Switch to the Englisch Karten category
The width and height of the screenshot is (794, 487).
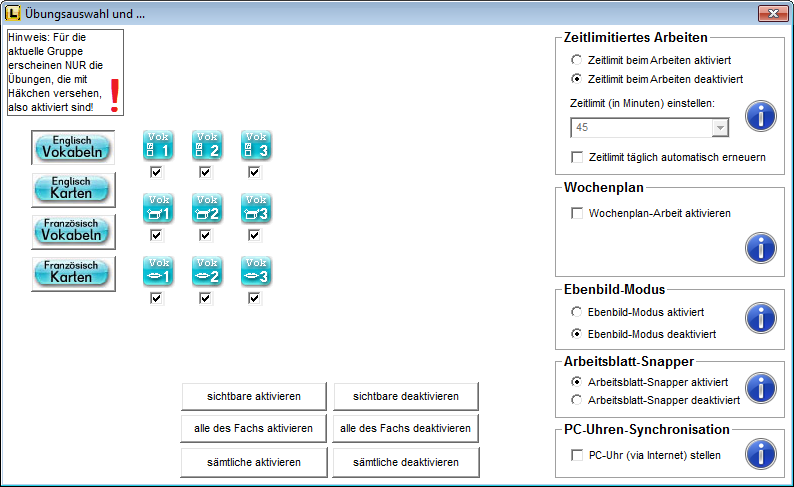click(73, 189)
